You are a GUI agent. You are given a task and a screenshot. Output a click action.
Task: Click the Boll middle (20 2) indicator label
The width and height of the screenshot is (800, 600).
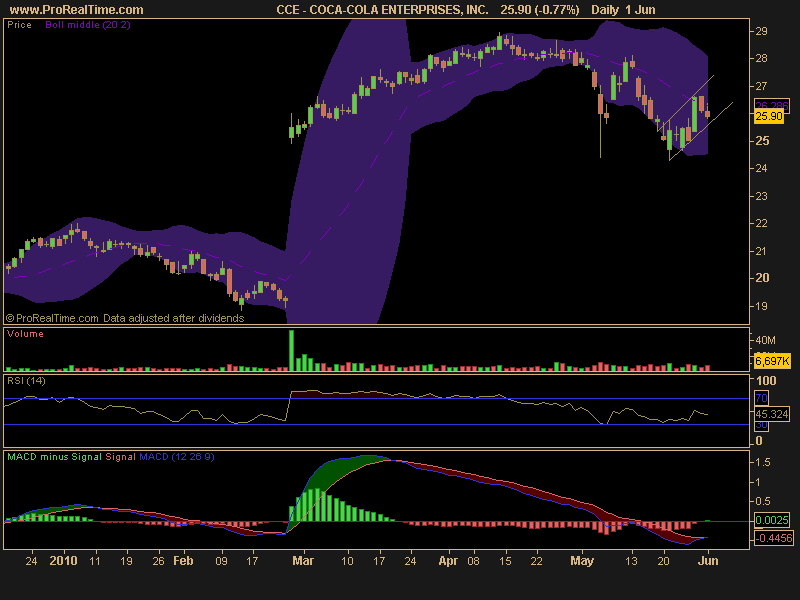click(88, 24)
